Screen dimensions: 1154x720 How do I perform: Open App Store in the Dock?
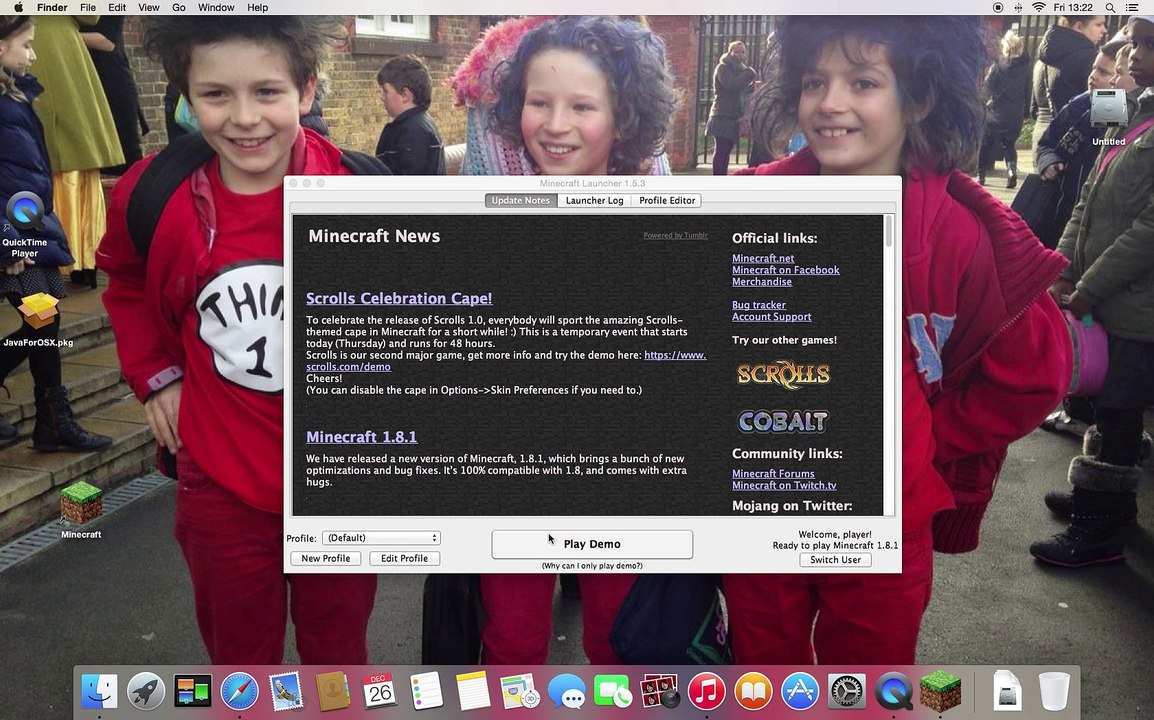(x=800, y=691)
